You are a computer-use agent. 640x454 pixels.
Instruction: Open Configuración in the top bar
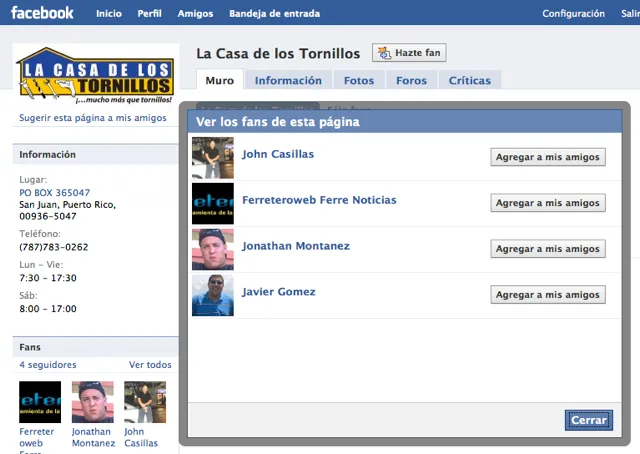(x=573, y=13)
